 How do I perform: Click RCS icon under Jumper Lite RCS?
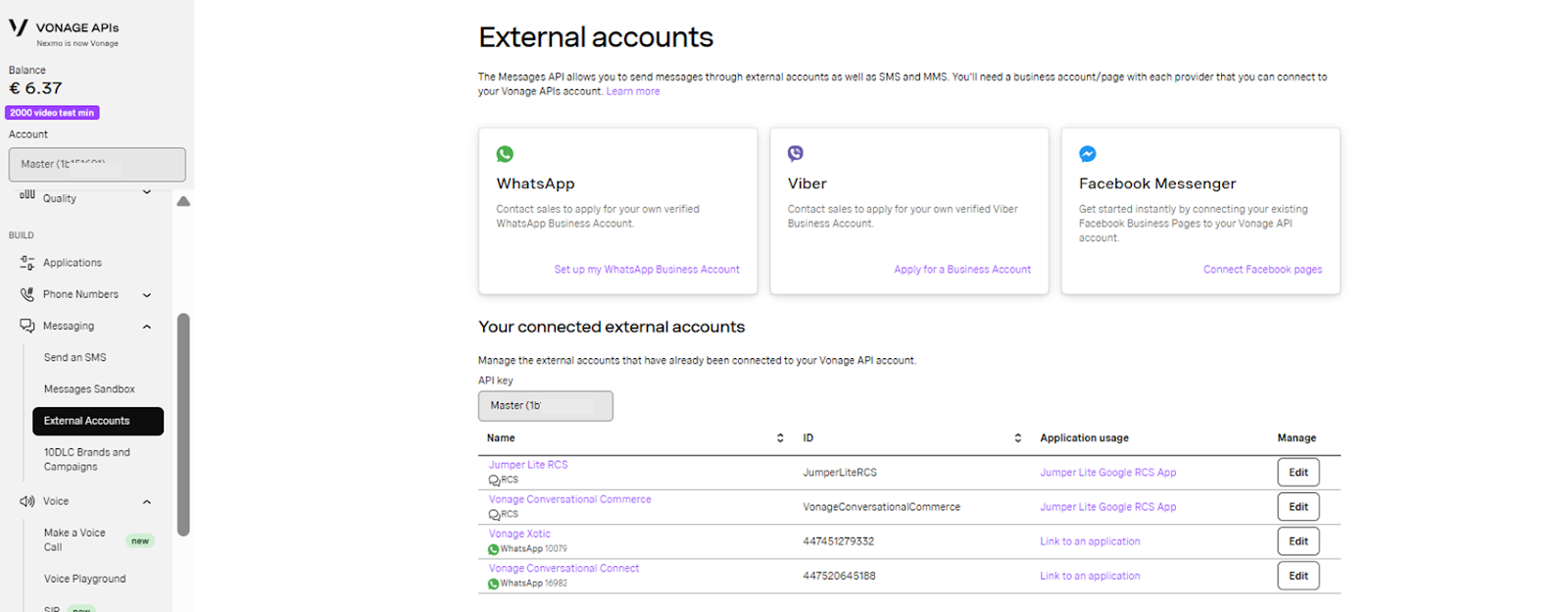[494, 481]
